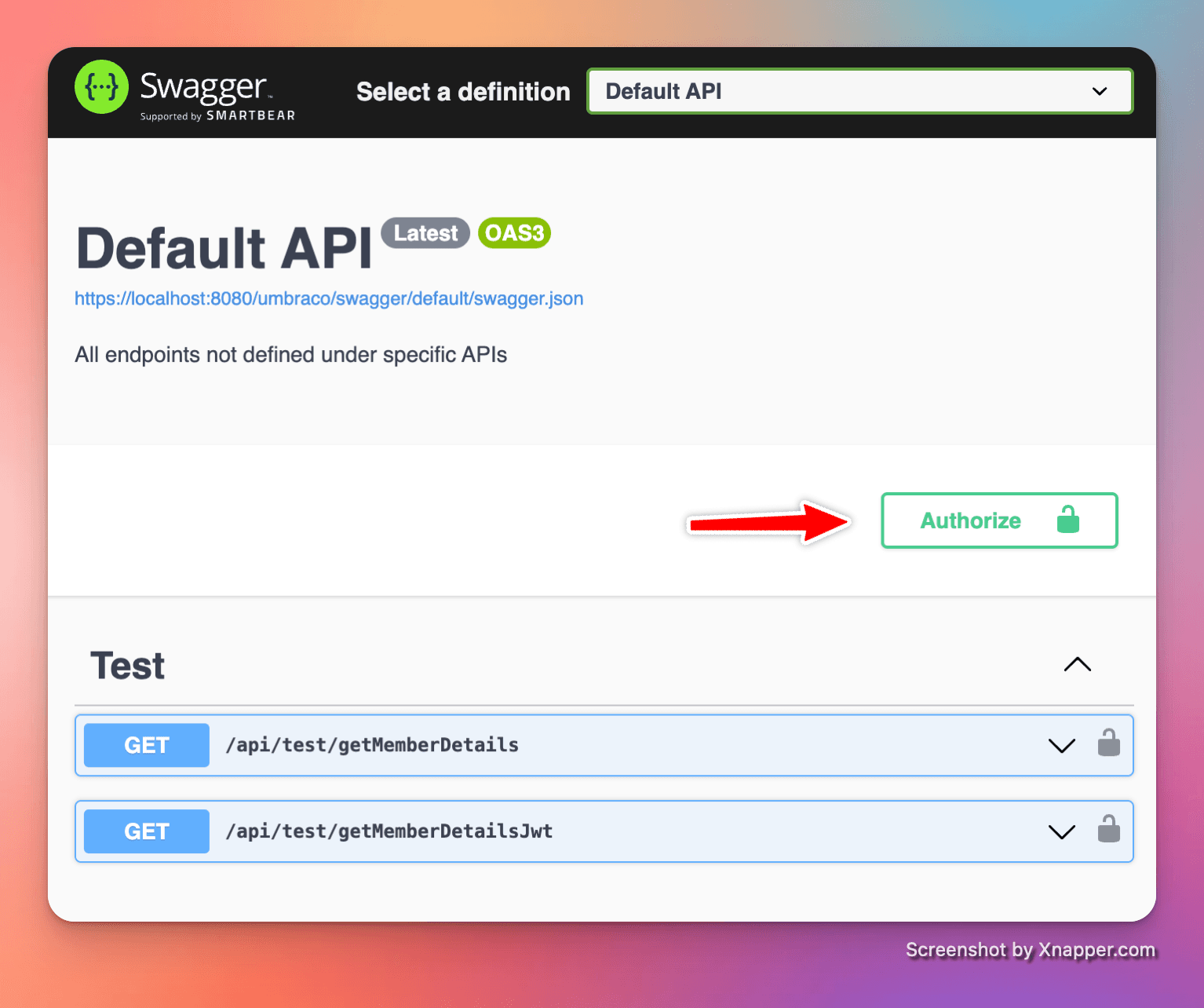The height and width of the screenshot is (1008, 1204).
Task: Click the GET method badge for getMemberDetails
Action: tap(146, 745)
